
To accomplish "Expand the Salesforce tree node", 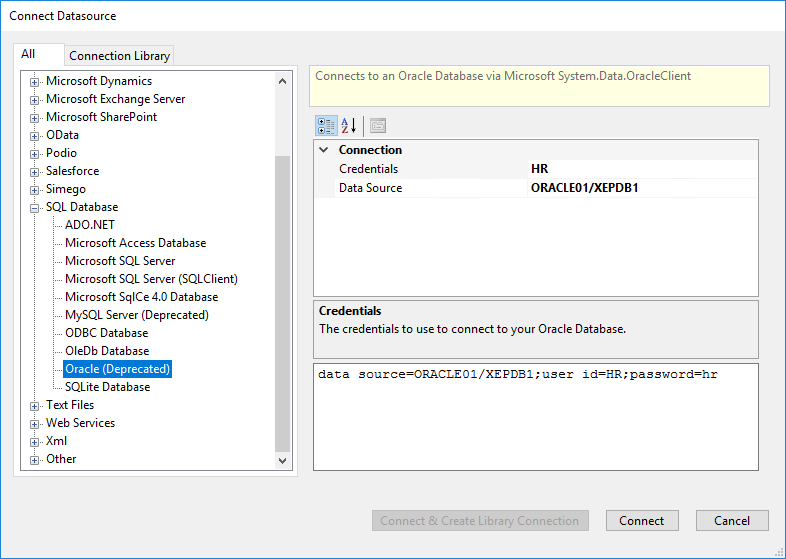I will [x=34, y=172].
